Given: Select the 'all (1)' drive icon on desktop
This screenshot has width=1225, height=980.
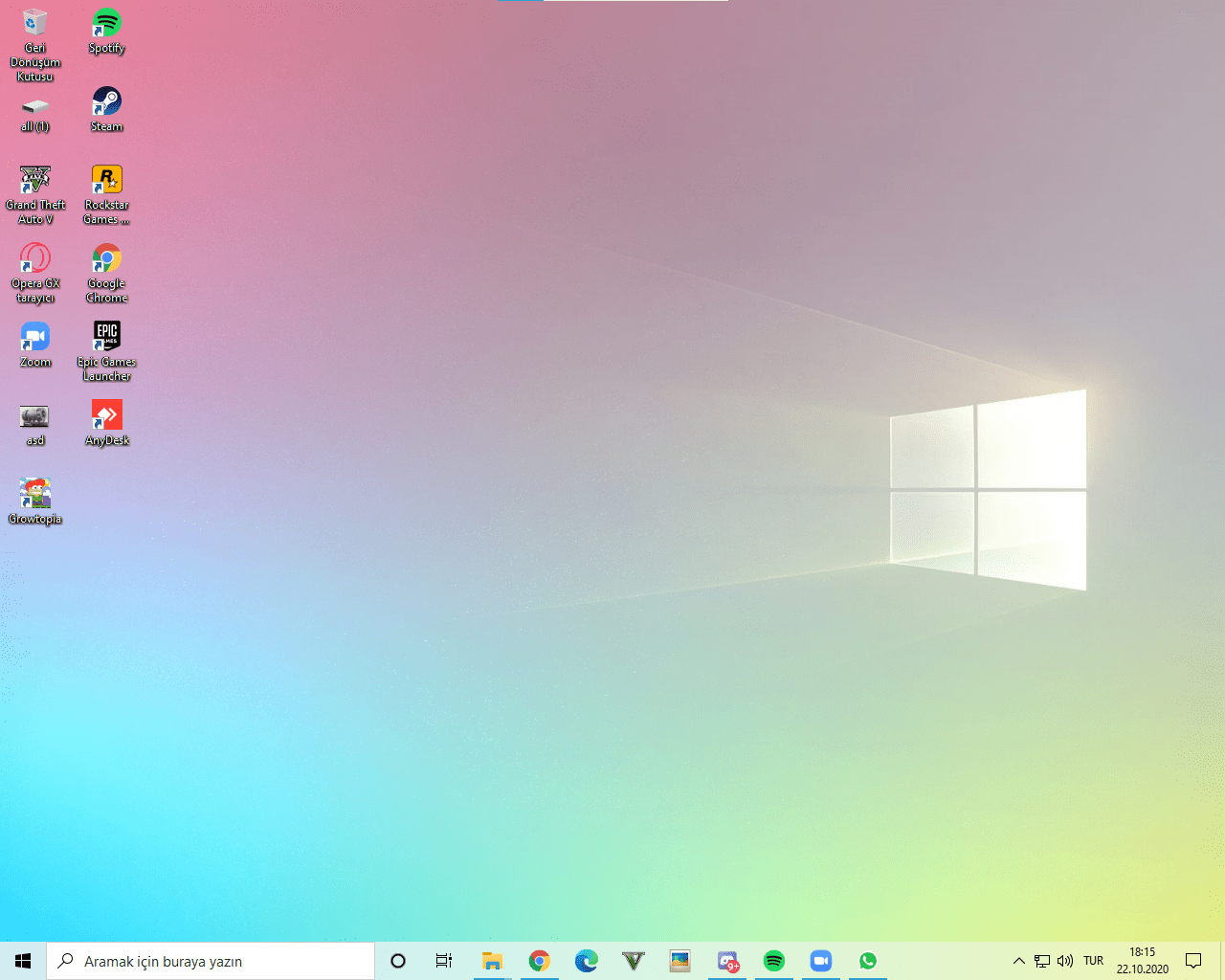Looking at the screenshot, I should (35, 114).
